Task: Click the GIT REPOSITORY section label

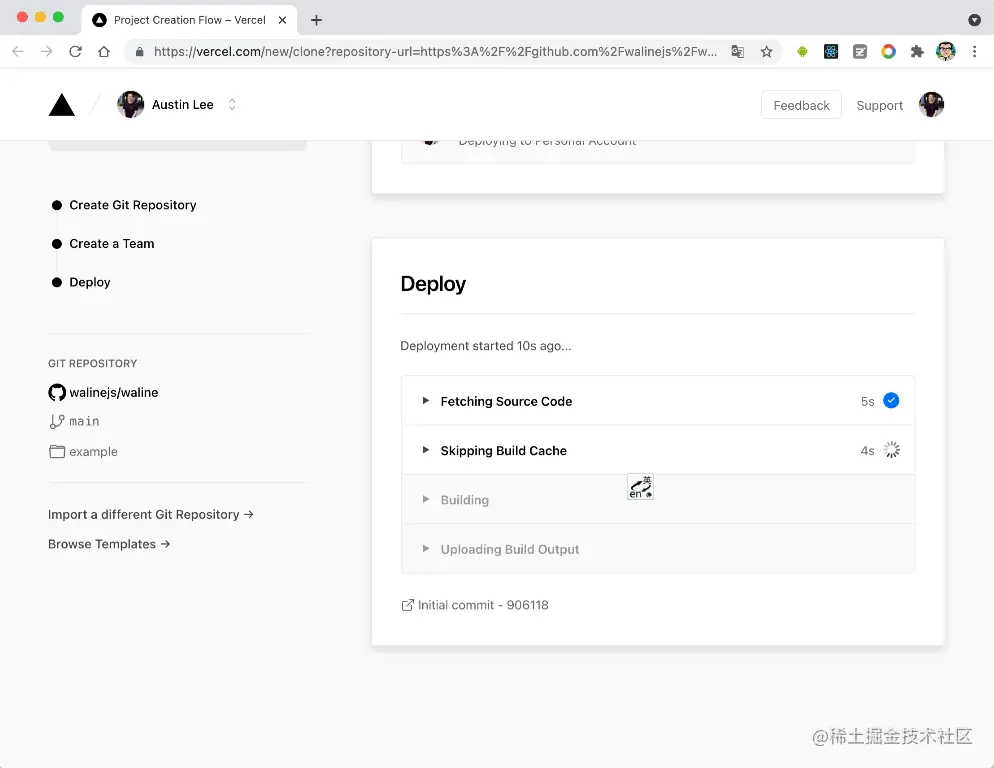Action: tap(93, 363)
